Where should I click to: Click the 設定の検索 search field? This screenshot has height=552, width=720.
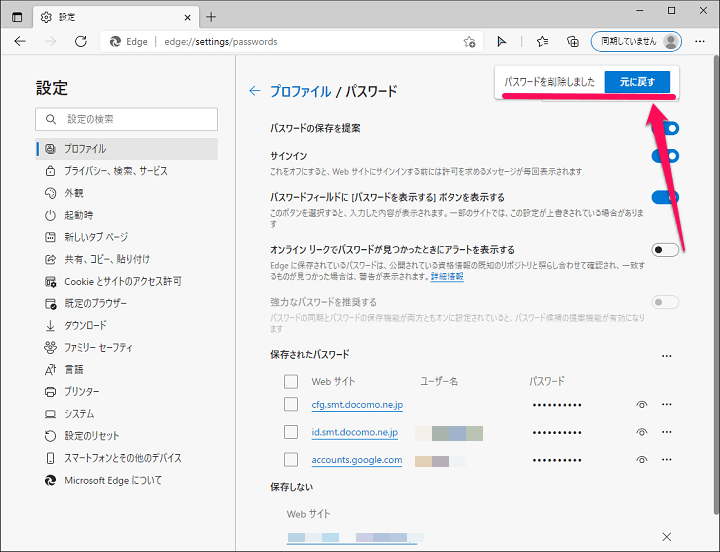[126, 119]
